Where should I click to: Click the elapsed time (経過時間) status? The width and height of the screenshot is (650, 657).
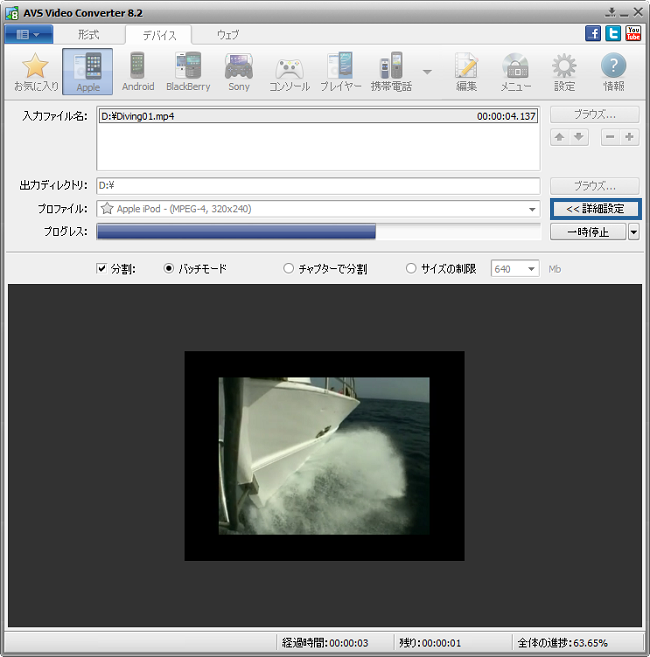coord(325,643)
